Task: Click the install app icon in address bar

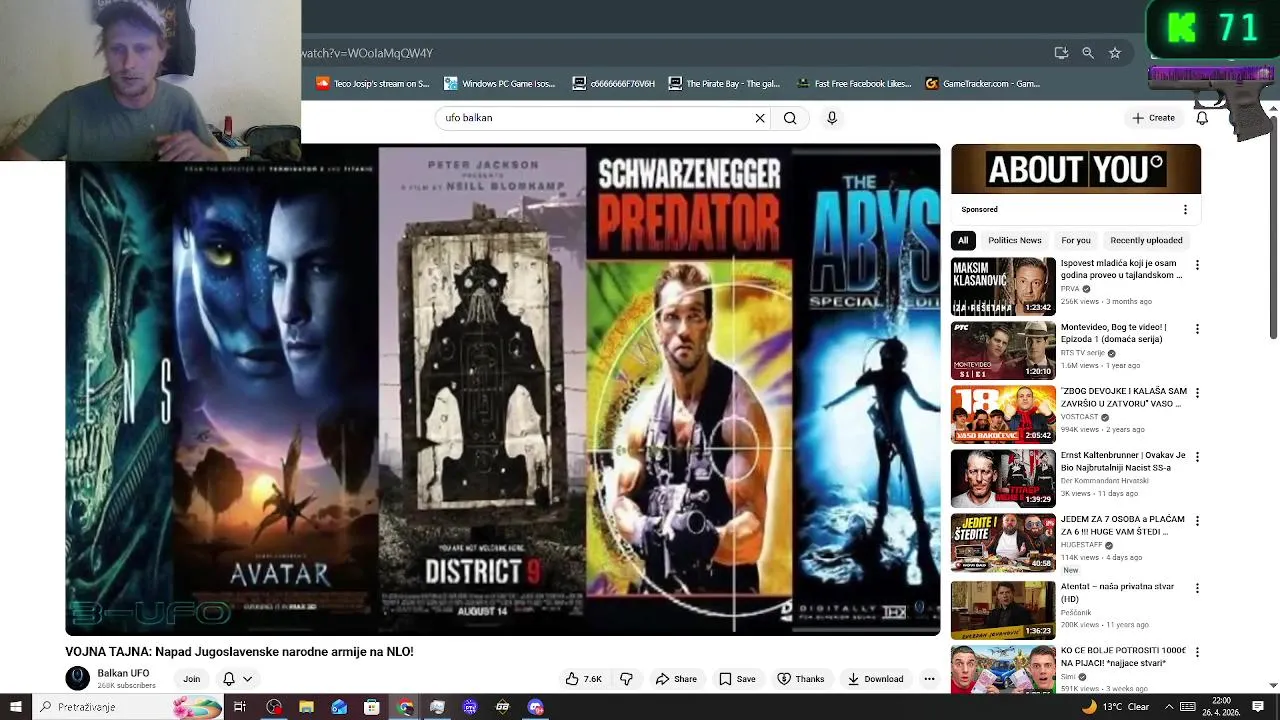Action: [1061, 53]
